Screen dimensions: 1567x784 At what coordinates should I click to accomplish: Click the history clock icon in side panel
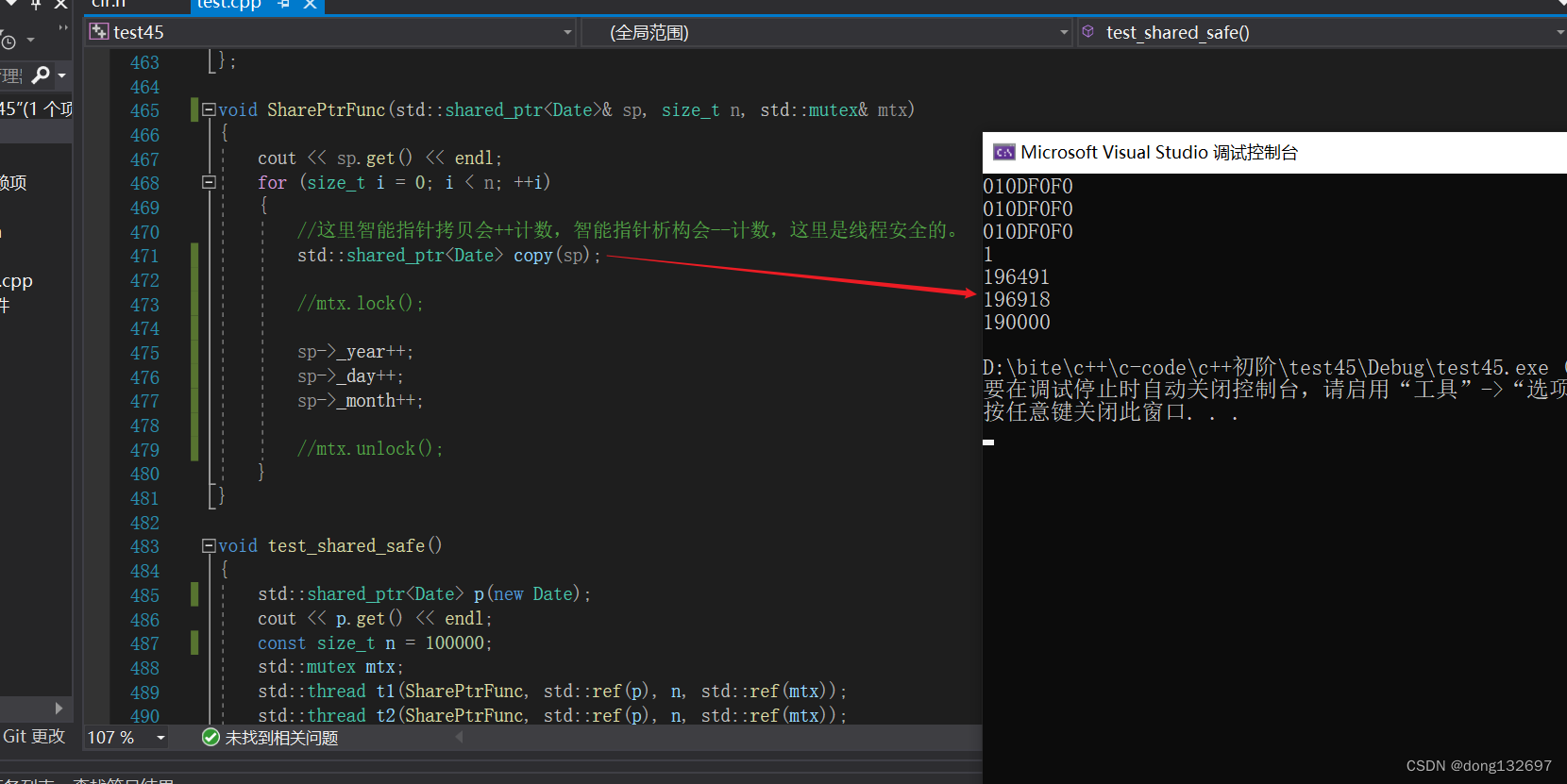pyautogui.click(x=8, y=41)
